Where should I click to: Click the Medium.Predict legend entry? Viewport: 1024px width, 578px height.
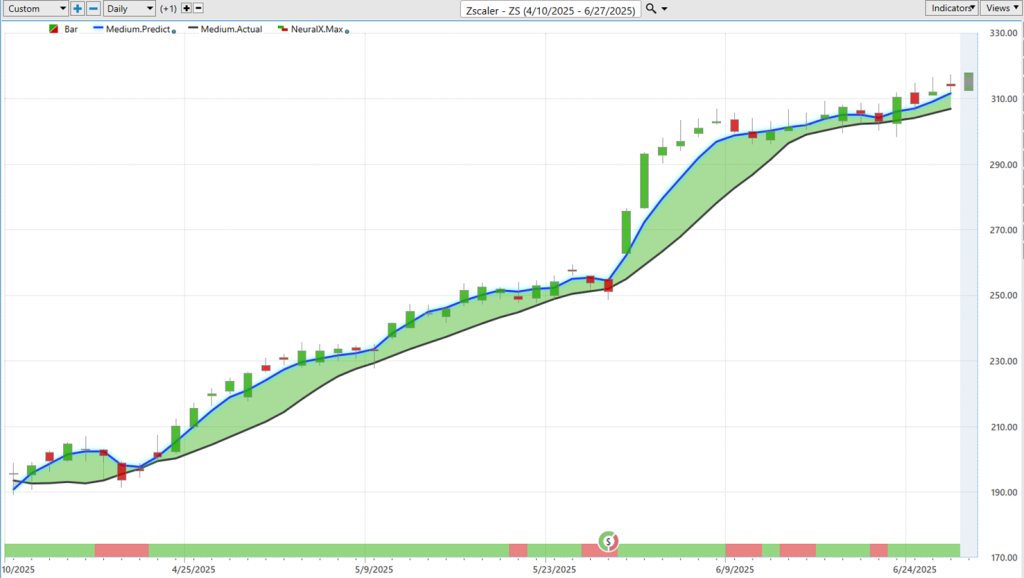tap(132, 29)
